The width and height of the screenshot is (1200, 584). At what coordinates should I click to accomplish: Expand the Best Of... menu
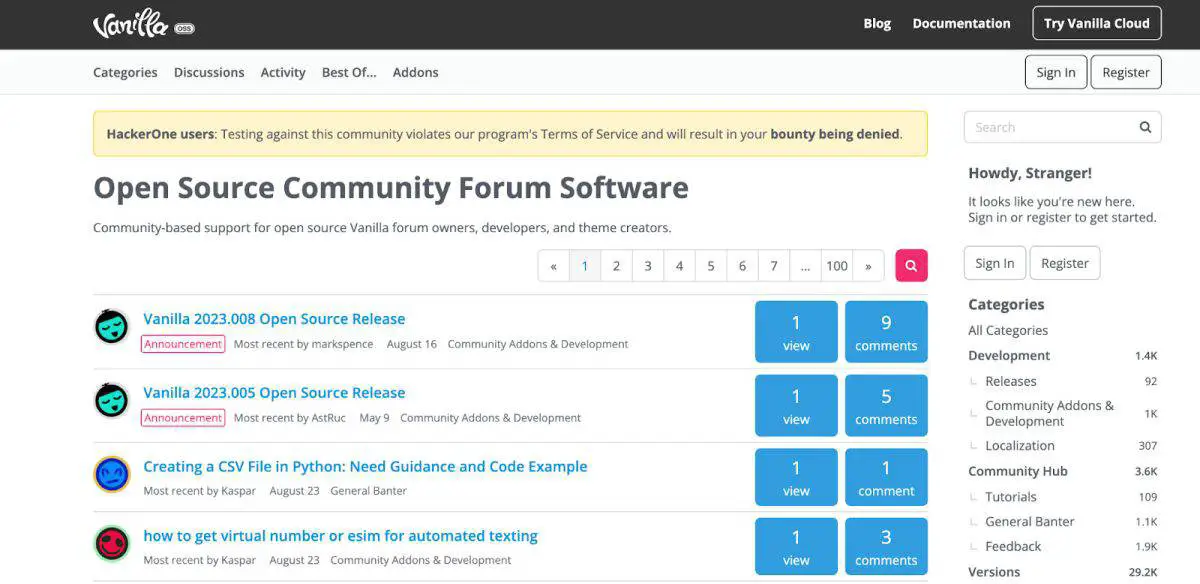click(349, 72)
